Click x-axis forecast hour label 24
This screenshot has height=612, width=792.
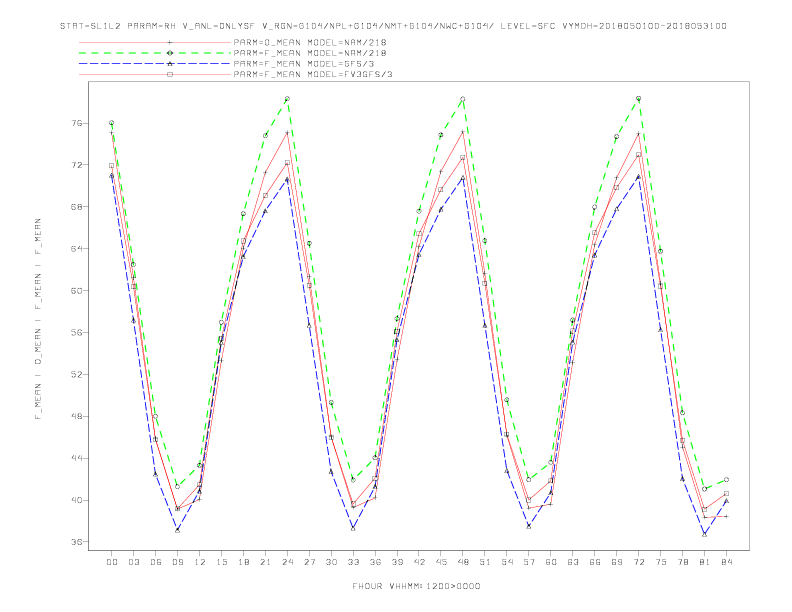(x=287, y=562)
